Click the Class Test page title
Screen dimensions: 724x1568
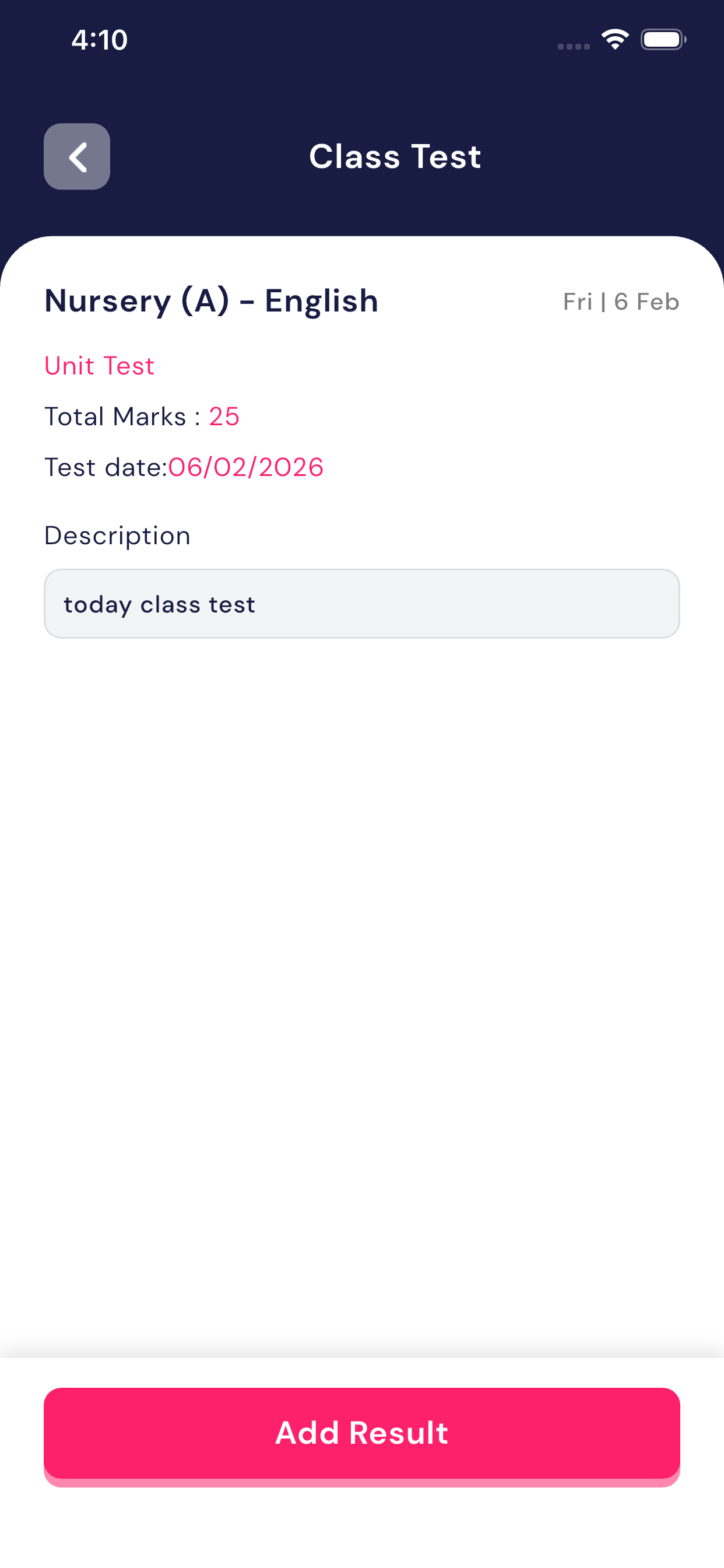(395, 156)
